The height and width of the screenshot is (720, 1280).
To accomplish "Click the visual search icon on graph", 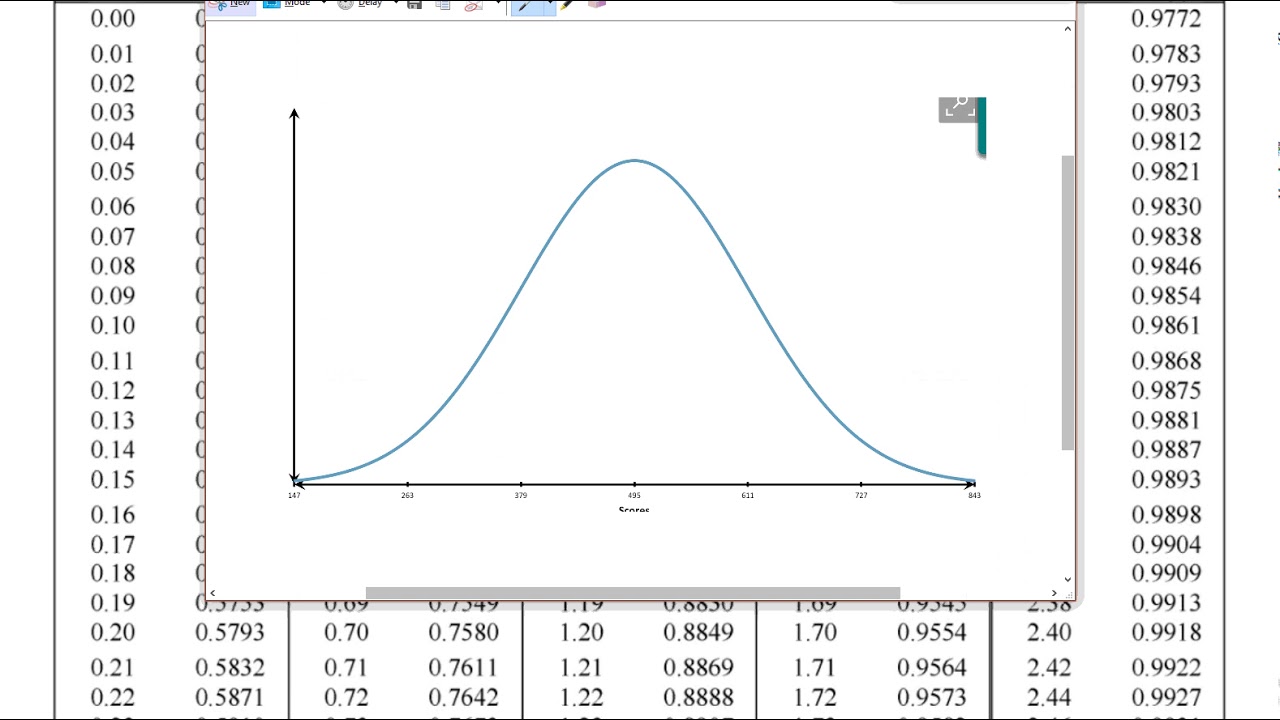I will click(x=958, y=108).
